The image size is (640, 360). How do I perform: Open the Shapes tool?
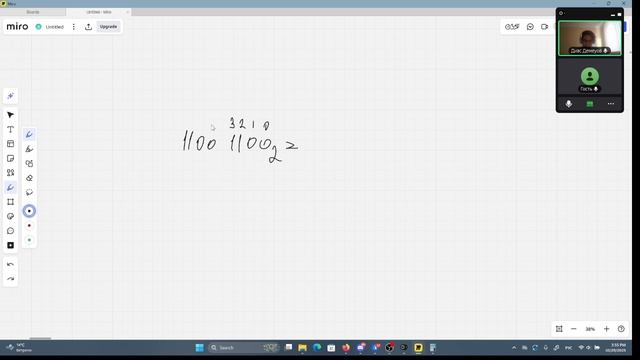(11, 173)
